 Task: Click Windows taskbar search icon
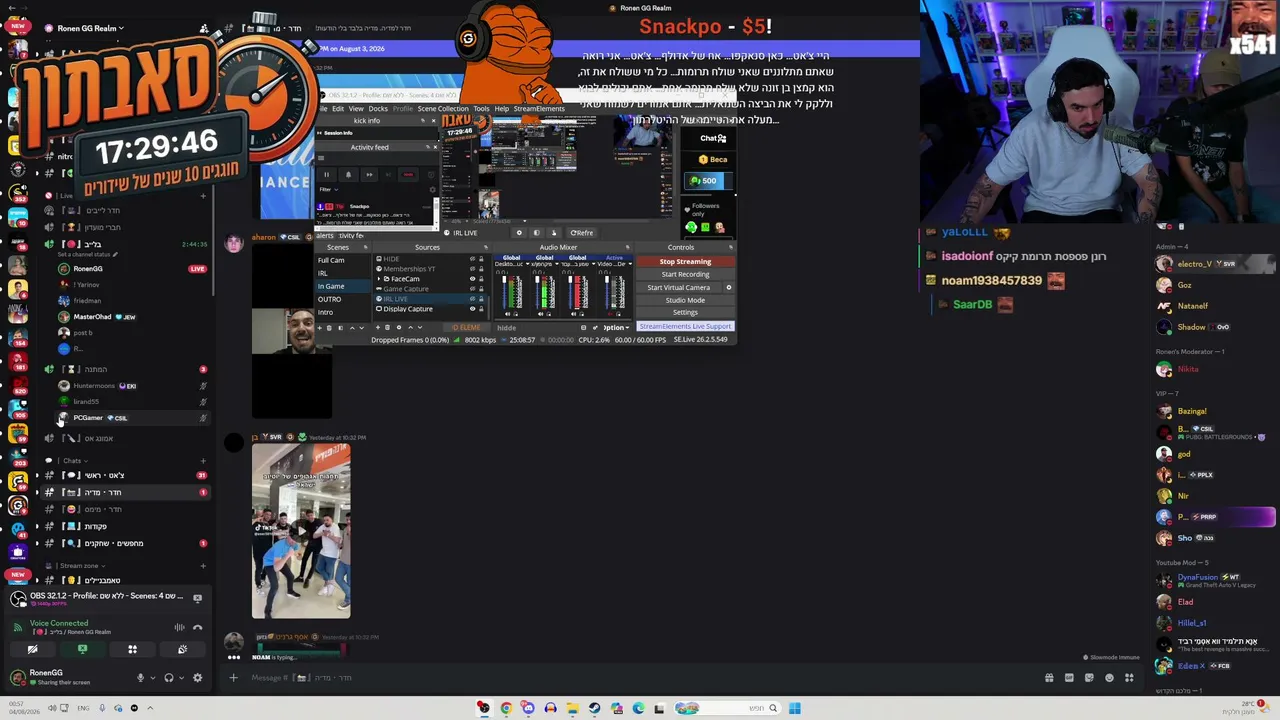773,708
